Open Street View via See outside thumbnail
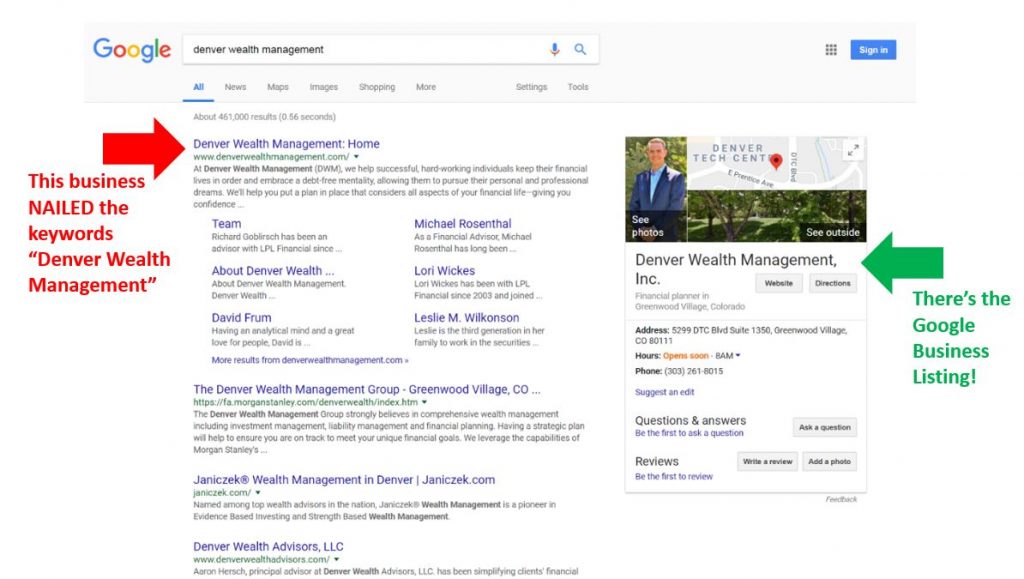This screenshot has height=579, width=1024. point(835,230)
